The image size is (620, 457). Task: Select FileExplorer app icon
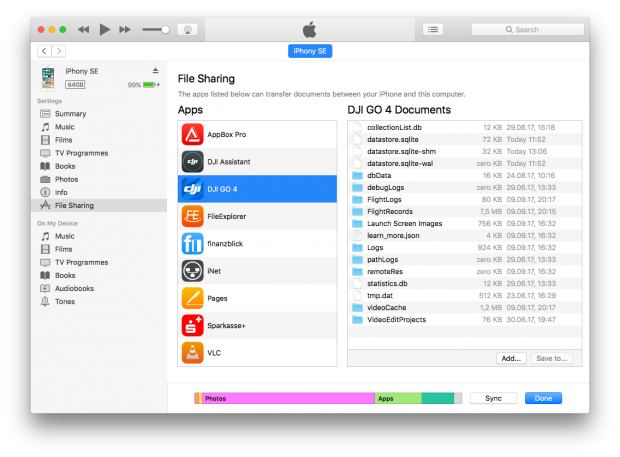[x=193, y=216]
